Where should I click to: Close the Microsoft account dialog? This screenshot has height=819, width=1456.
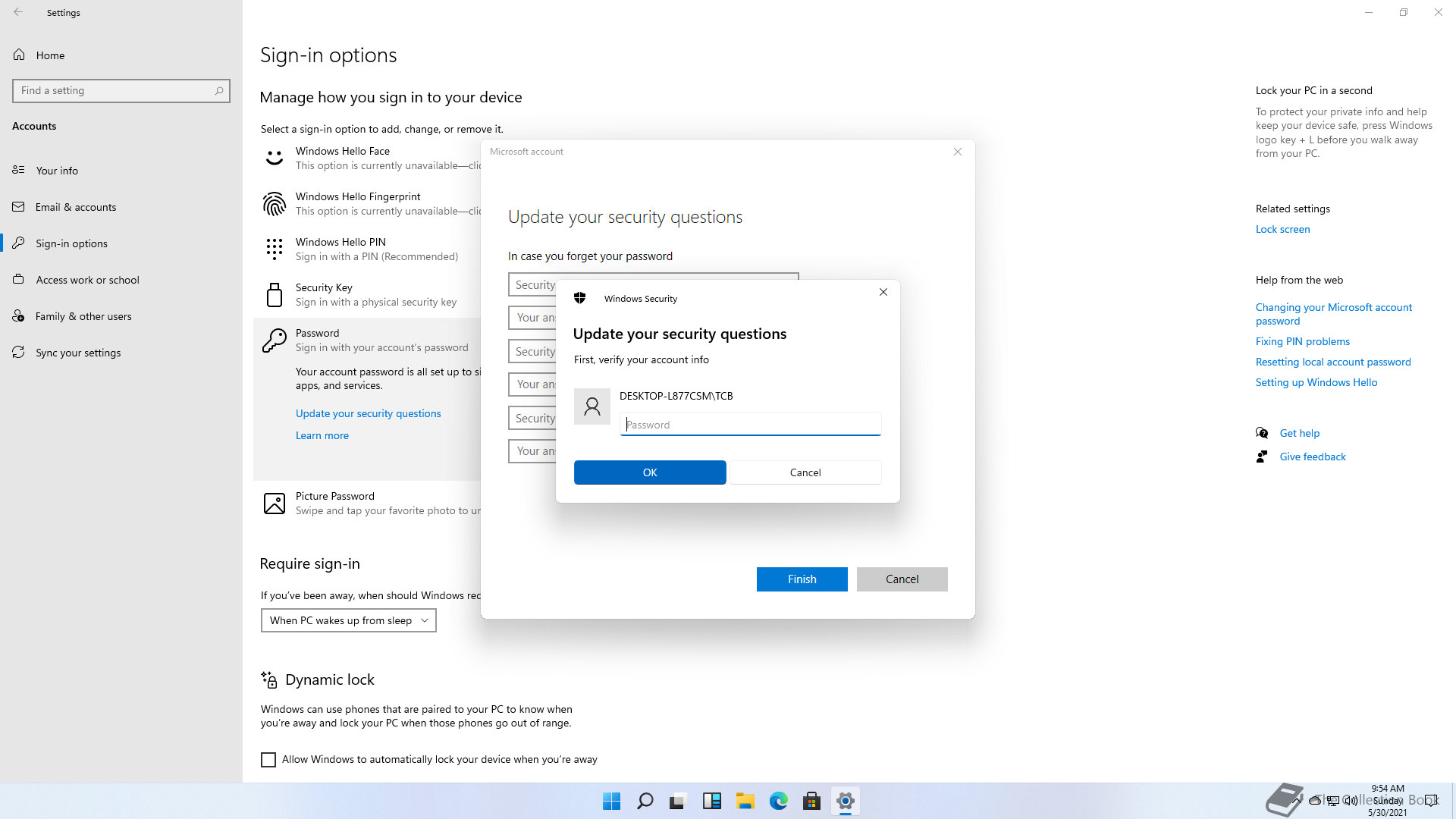pos(958,152)
